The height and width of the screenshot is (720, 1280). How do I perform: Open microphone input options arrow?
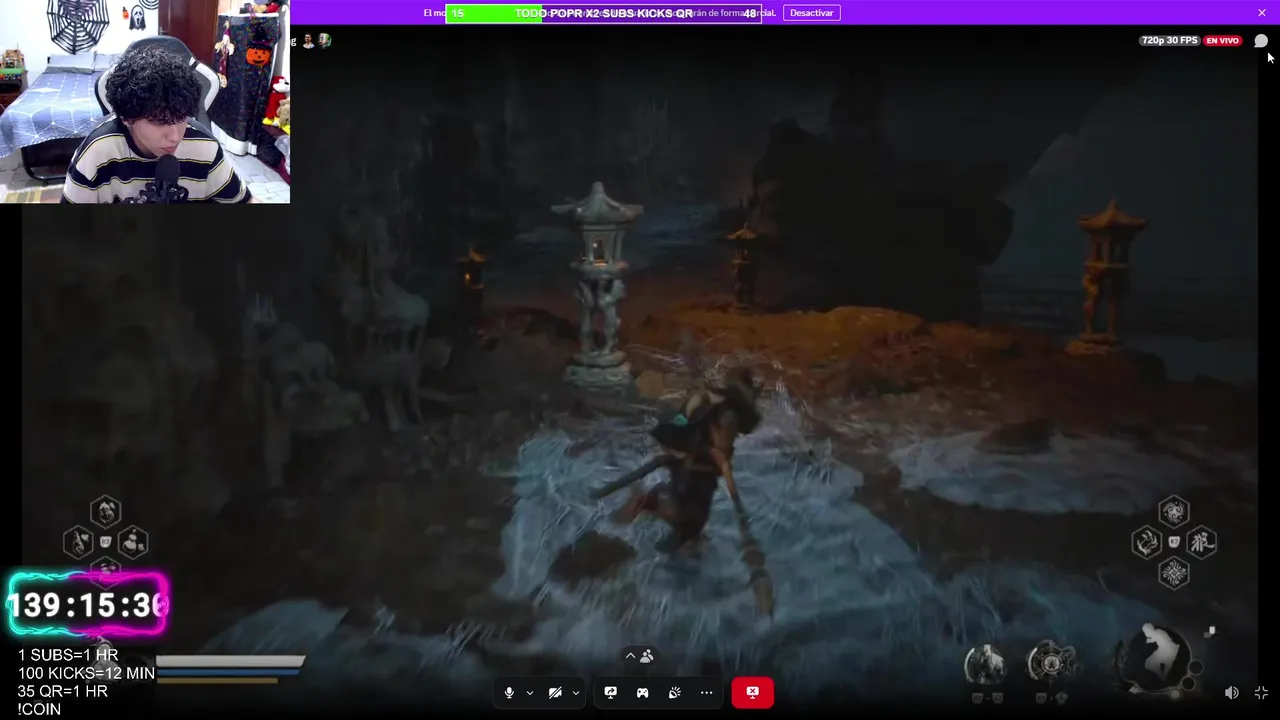click(x=529, y=693)
